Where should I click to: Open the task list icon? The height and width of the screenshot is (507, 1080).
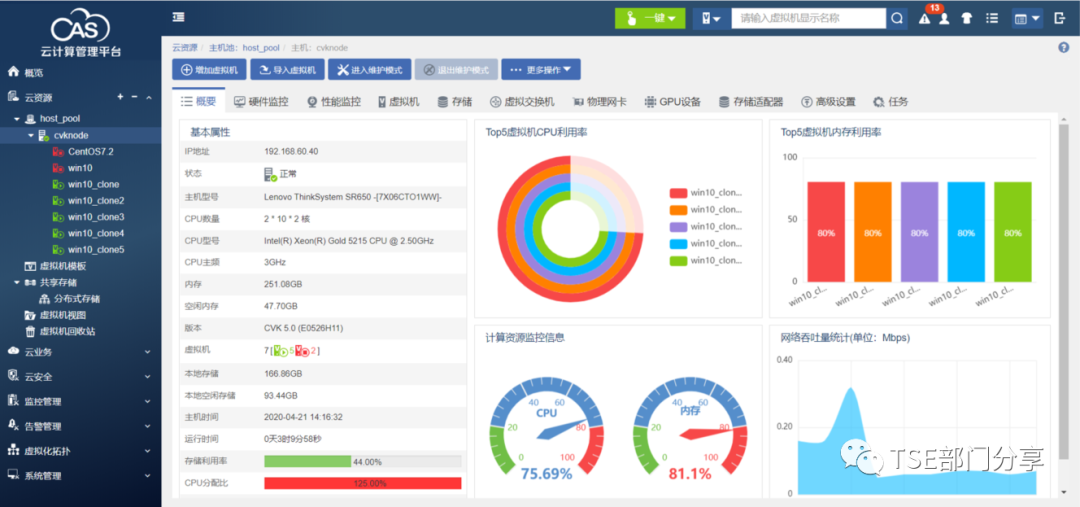click(x=992, y=19)
